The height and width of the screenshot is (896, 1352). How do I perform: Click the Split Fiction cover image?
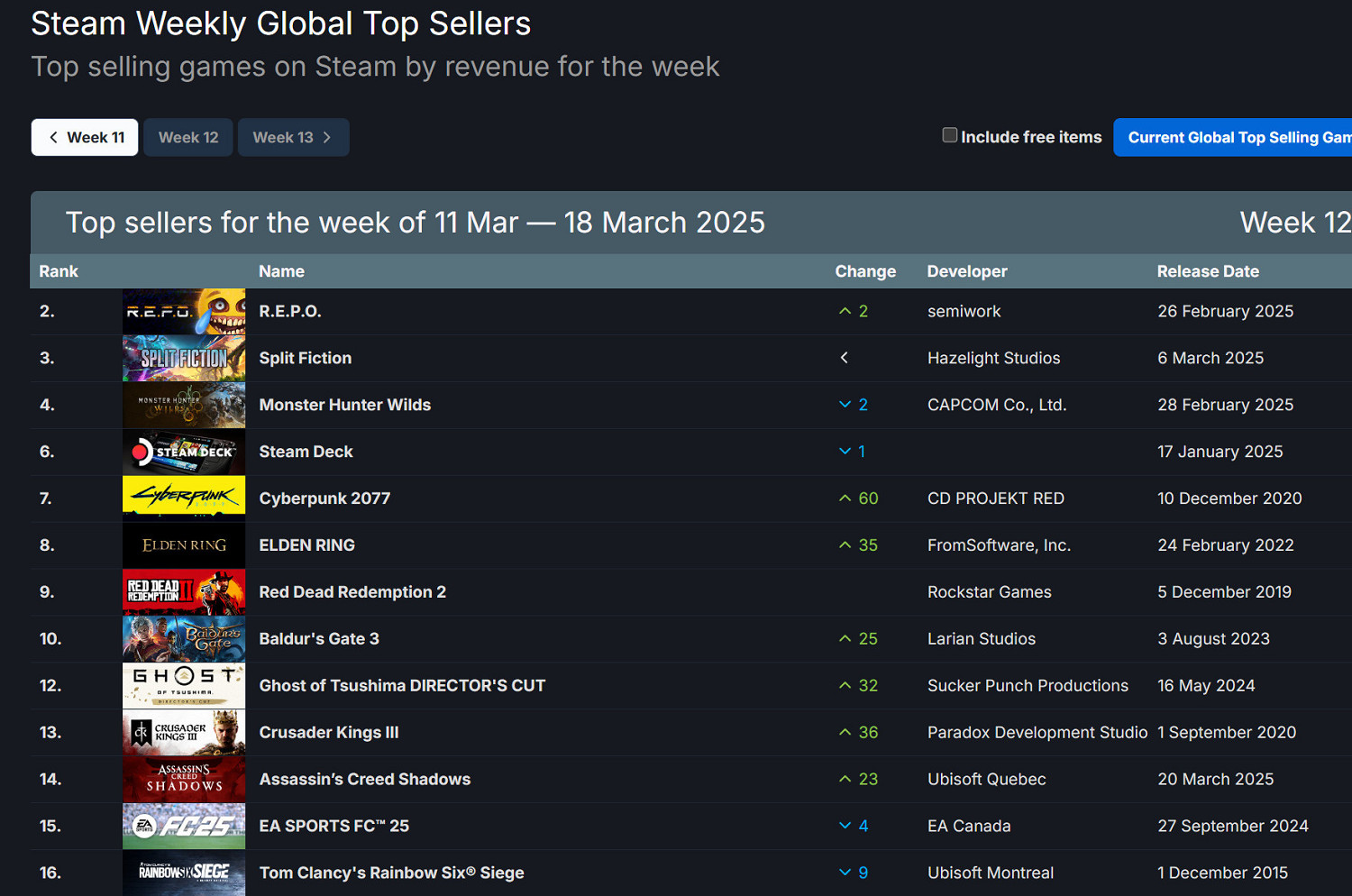pyautogui.click(x=183, y=359)
